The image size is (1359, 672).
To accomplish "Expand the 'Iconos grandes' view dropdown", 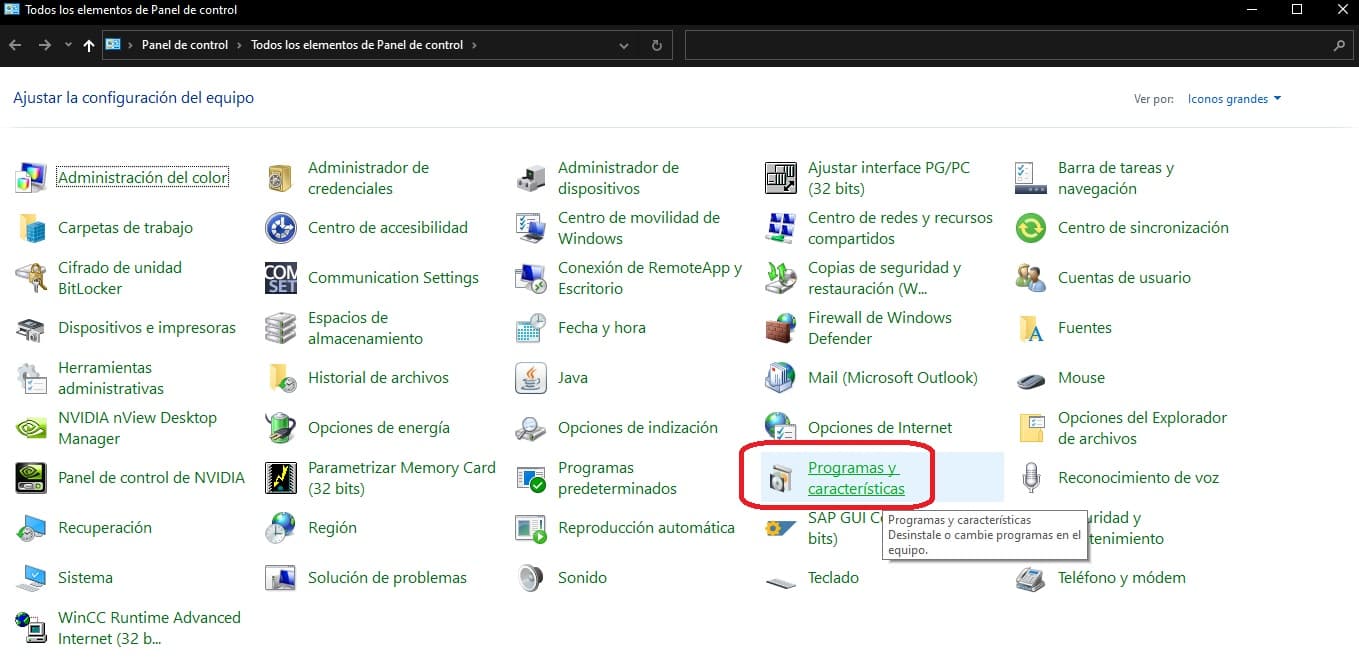I will tap(1235, 99).
